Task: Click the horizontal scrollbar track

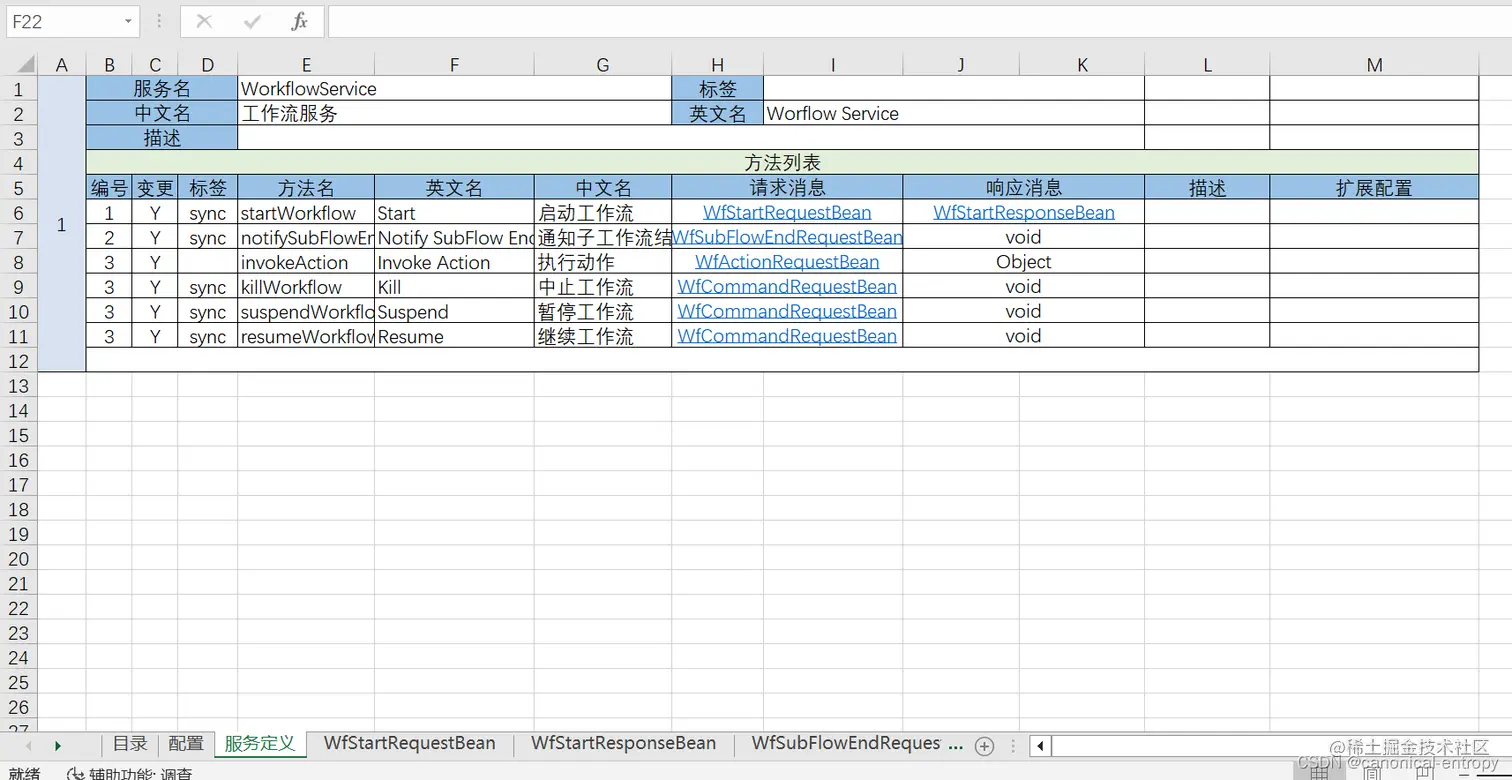Action: pos(1280,746)
